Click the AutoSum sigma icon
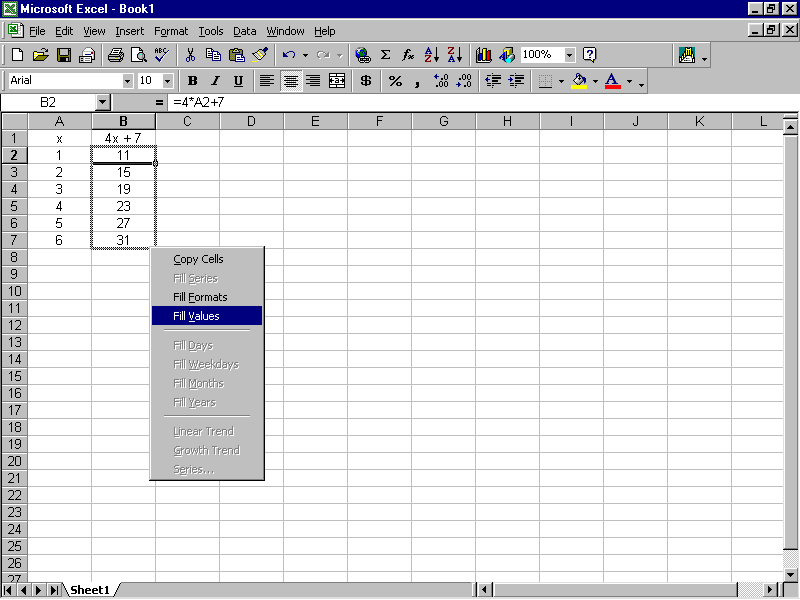The image size is (800, 600). pyautogui.click(x=386, y=55)
